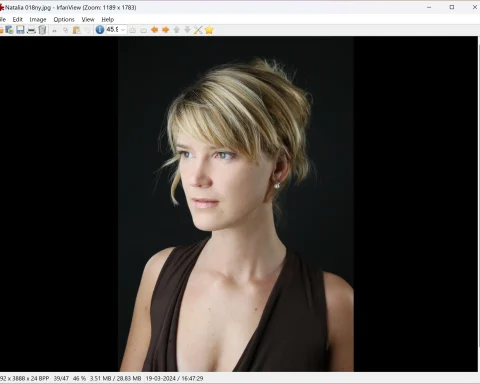Minimize the IrfanView window
The image size is (480, 384).
click(x=429, y=7)
